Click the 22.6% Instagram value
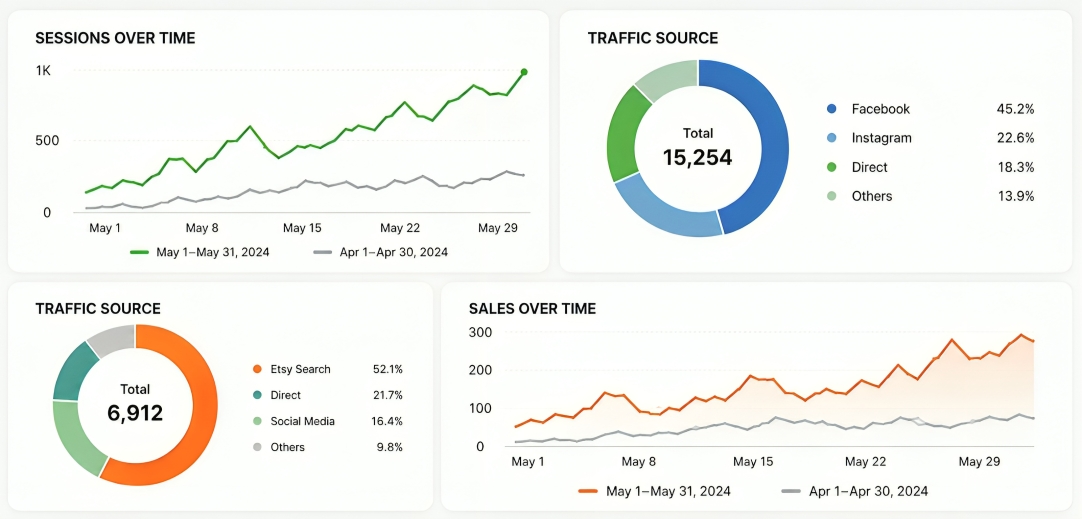Viewport: 1082px width, 519px height. 1015,138
